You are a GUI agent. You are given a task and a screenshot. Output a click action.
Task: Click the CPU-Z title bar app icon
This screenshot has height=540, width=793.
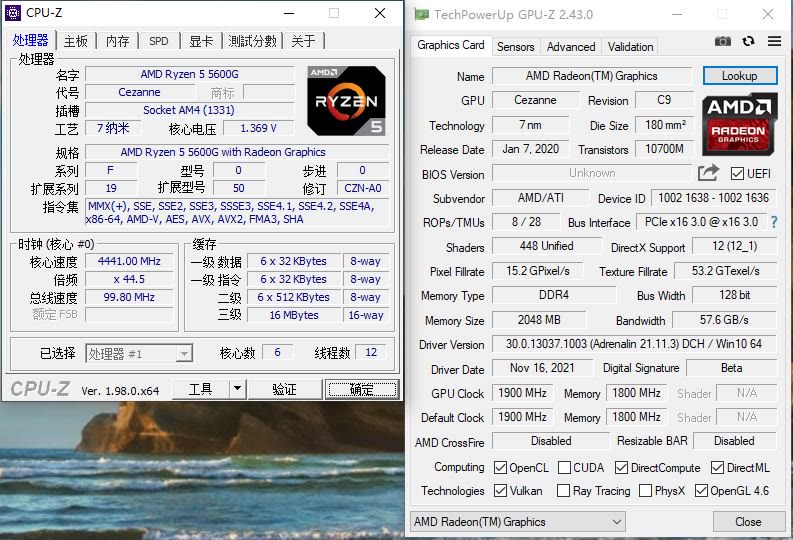pyautogui.click(x=13, y=13)
